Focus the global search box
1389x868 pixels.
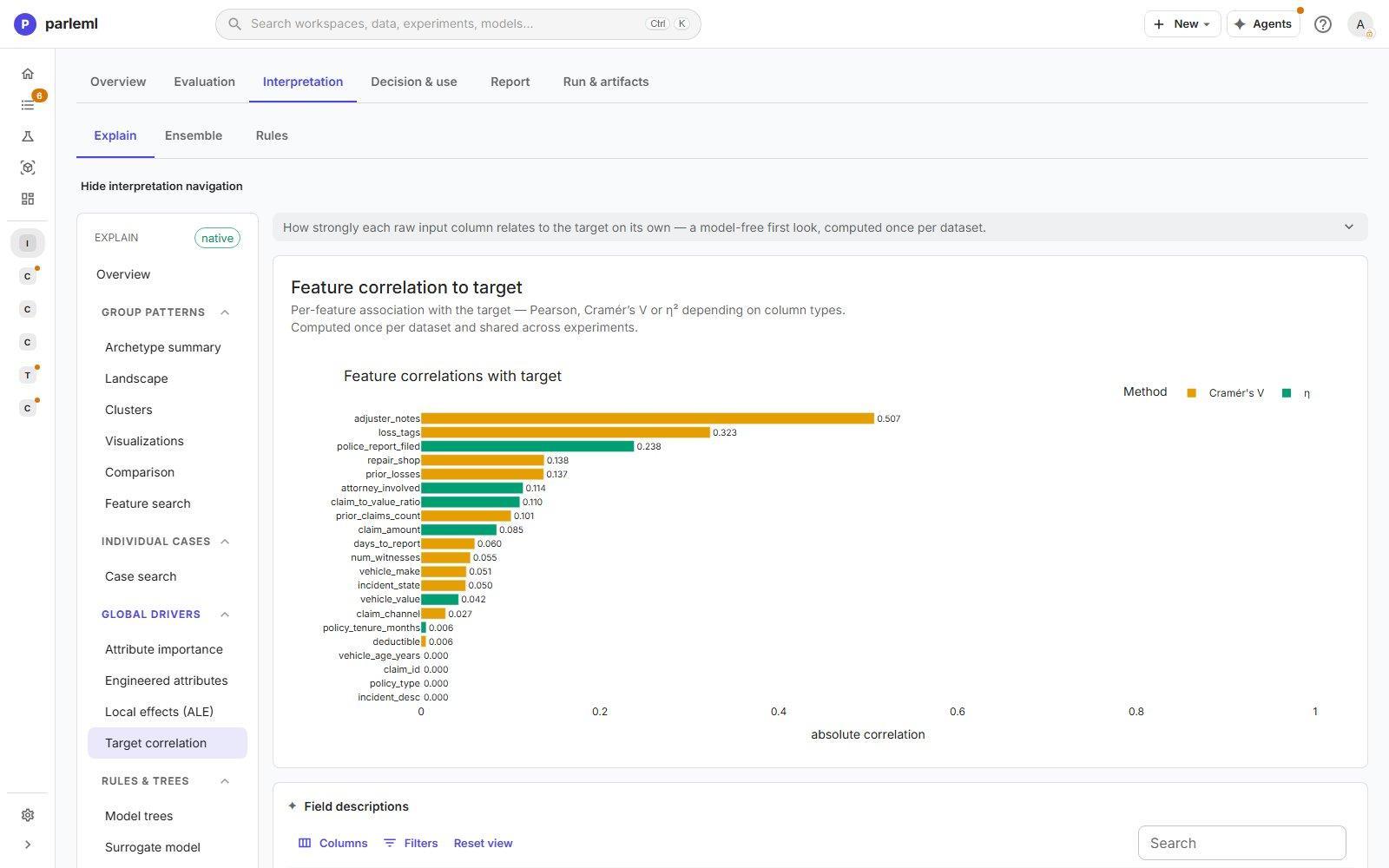pyautogui.click(x=458, y=24)
